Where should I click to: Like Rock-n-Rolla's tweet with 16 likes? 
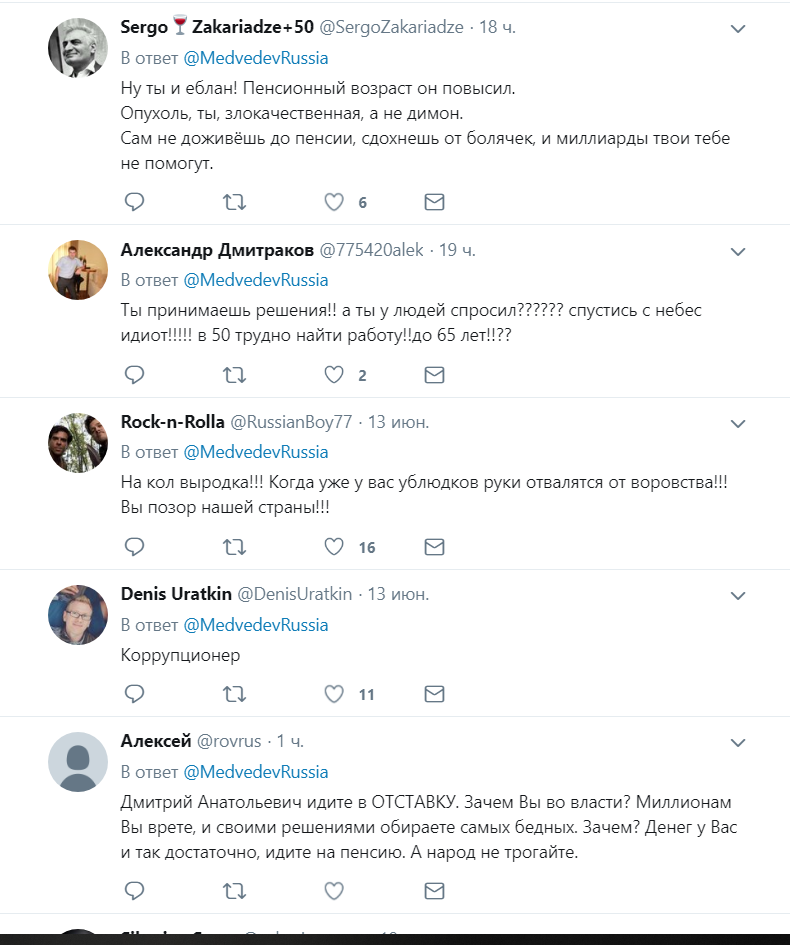coord(334,547)
